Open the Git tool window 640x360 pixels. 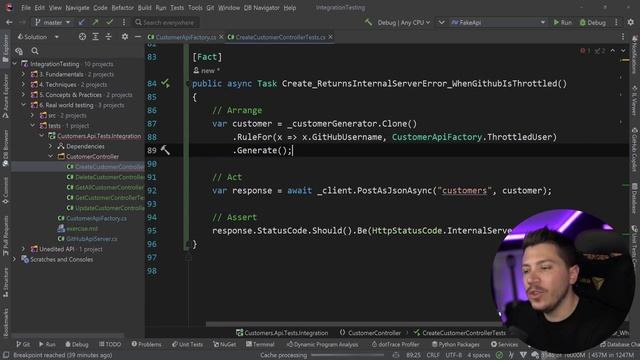[23, 344]
